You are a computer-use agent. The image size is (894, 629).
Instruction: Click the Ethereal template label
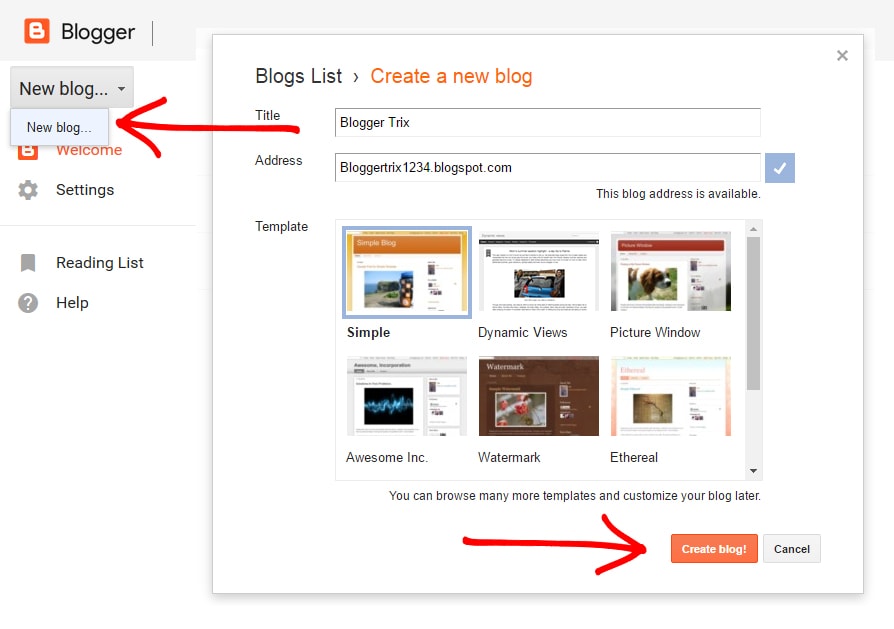pyautogui.click(x=634, y=457)
